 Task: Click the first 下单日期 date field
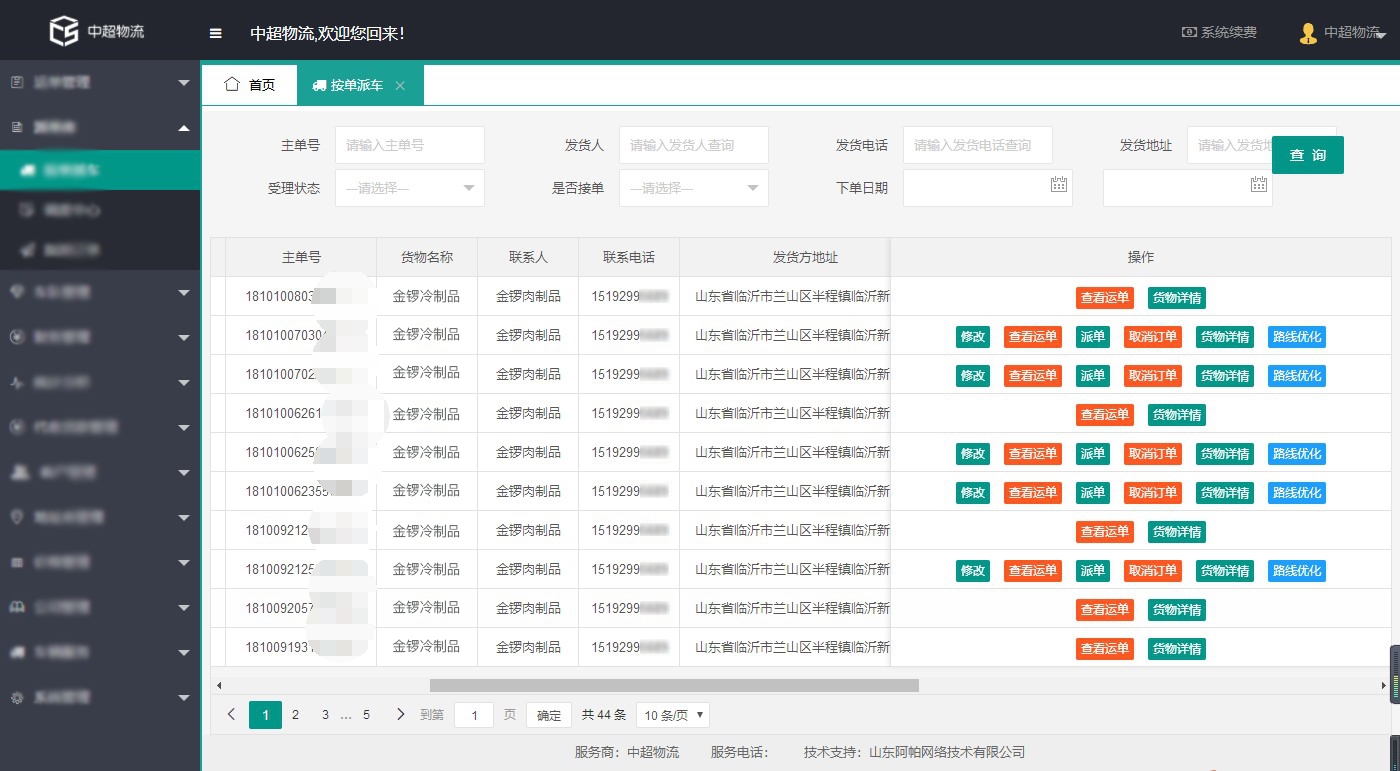click(x=988, y=188)
